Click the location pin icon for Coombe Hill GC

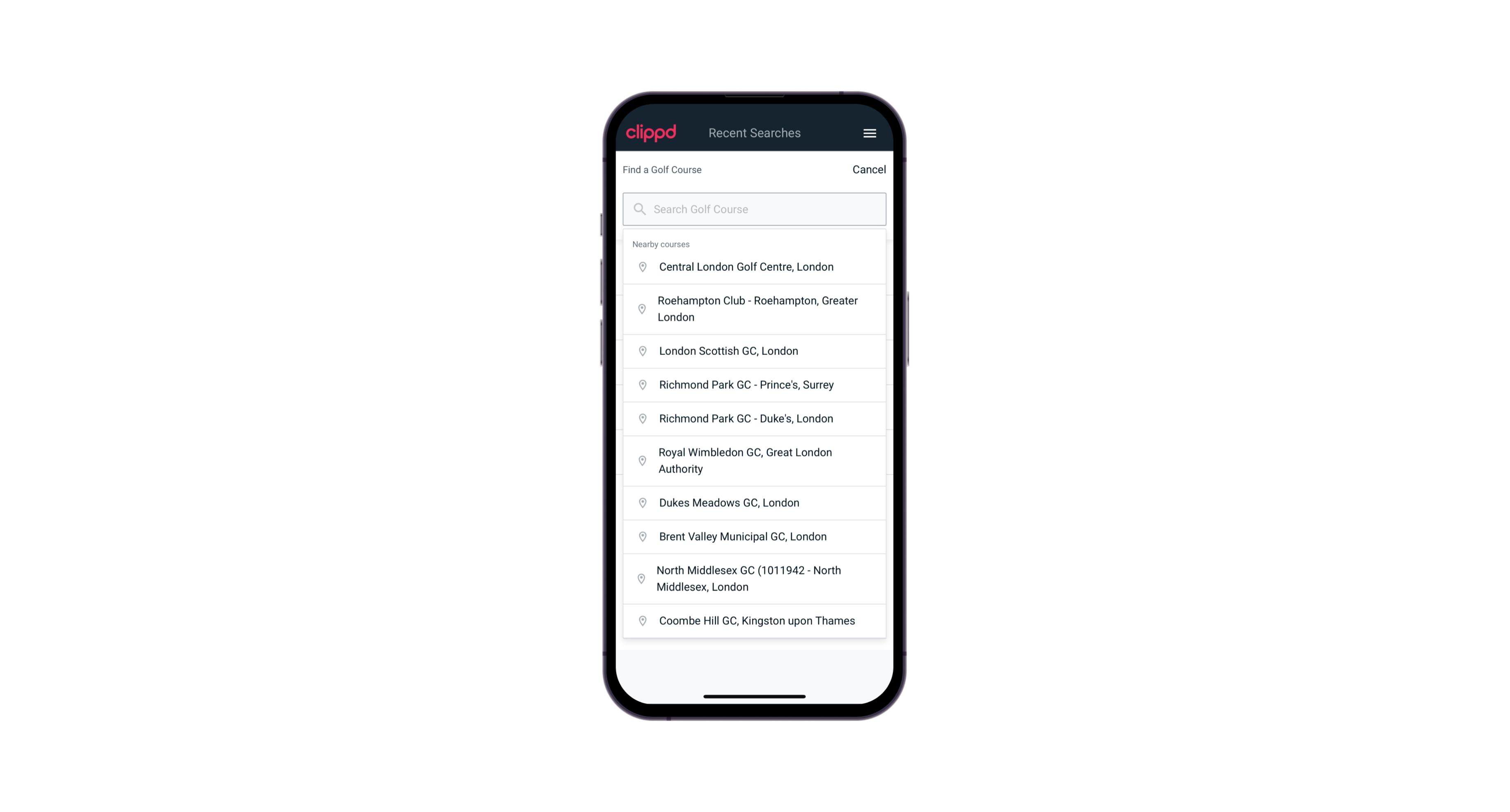coord(641,621)
